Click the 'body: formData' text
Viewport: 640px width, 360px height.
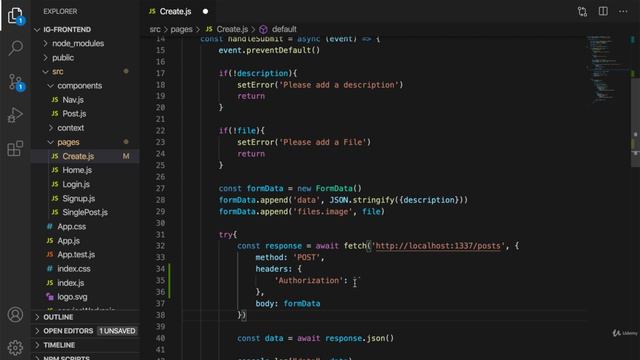point(288,304)
